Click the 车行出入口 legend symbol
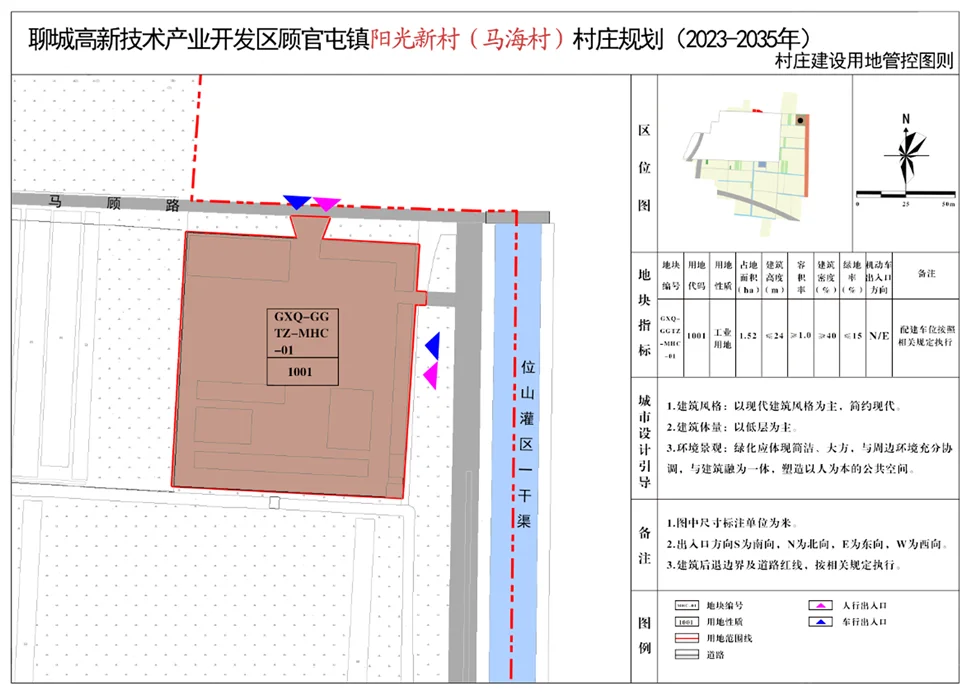Image resolution: width=967 pixels, height=696 pixels. 821,622
